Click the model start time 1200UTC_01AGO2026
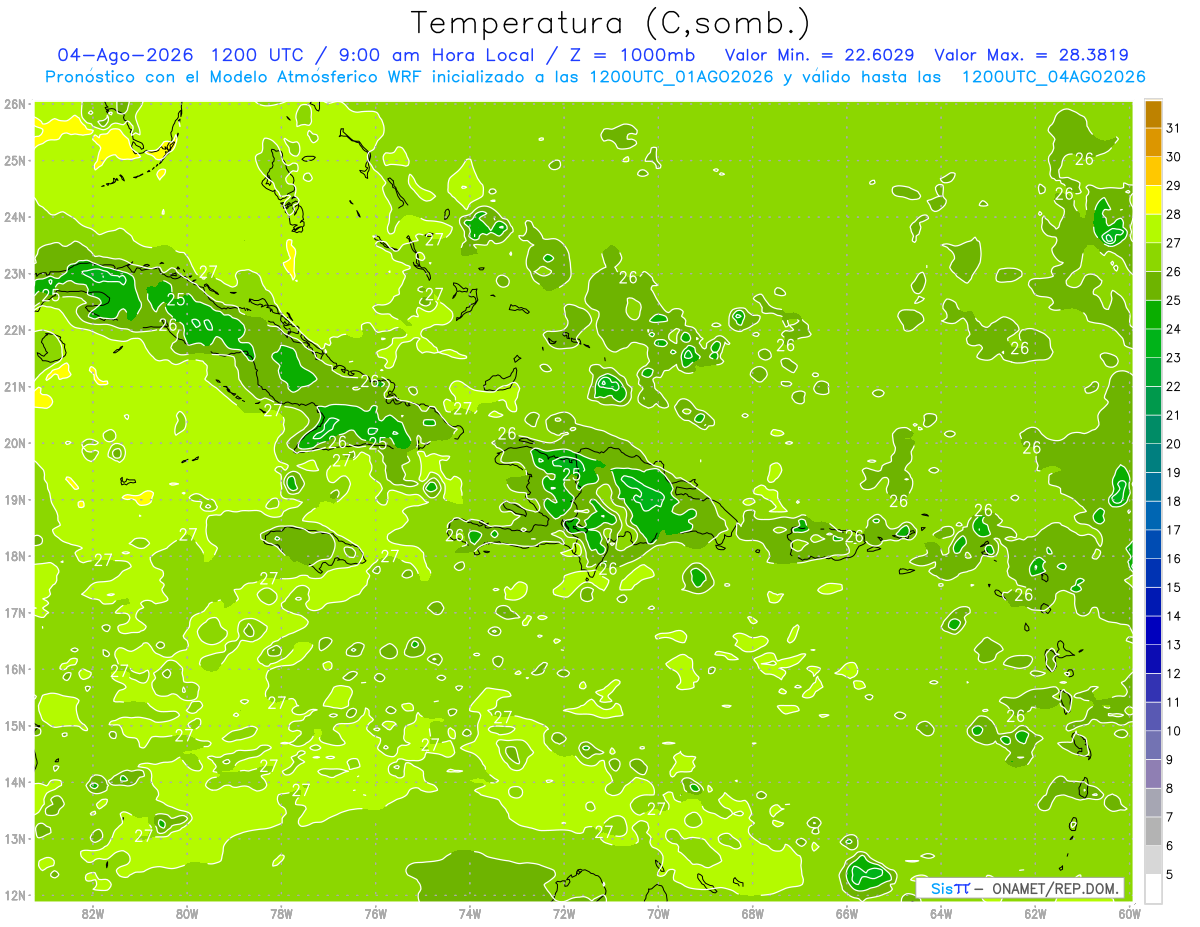 point(681,77)
